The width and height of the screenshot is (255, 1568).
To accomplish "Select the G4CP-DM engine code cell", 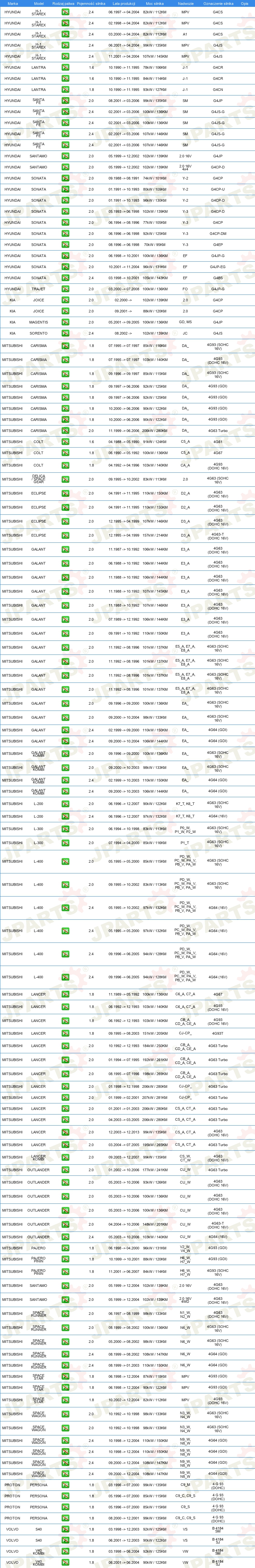I will pyautogui.click(x=218, y=234).
